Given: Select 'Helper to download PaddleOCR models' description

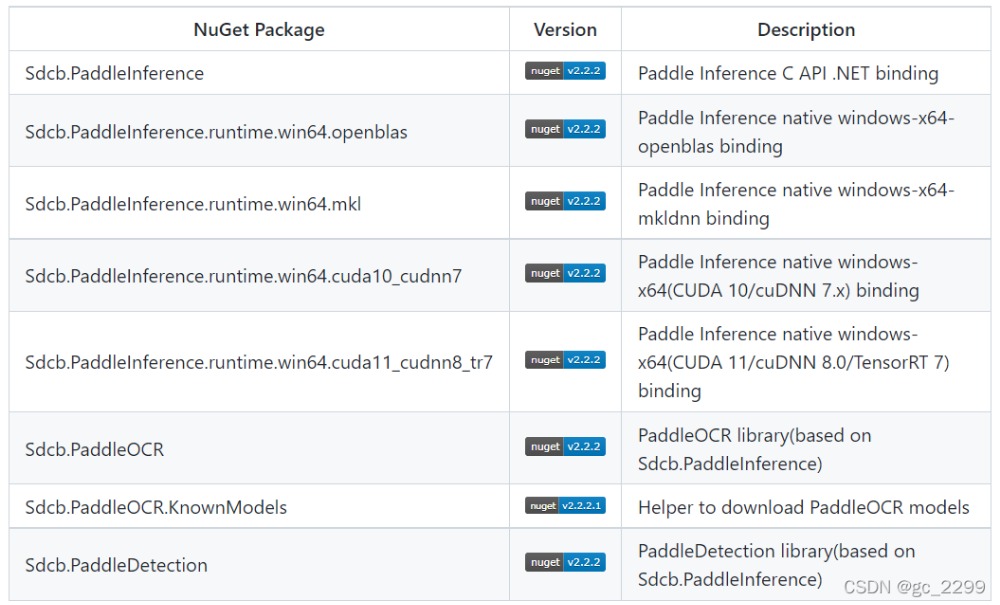Looking at the screenshot, I should click(x=803, y=507).
